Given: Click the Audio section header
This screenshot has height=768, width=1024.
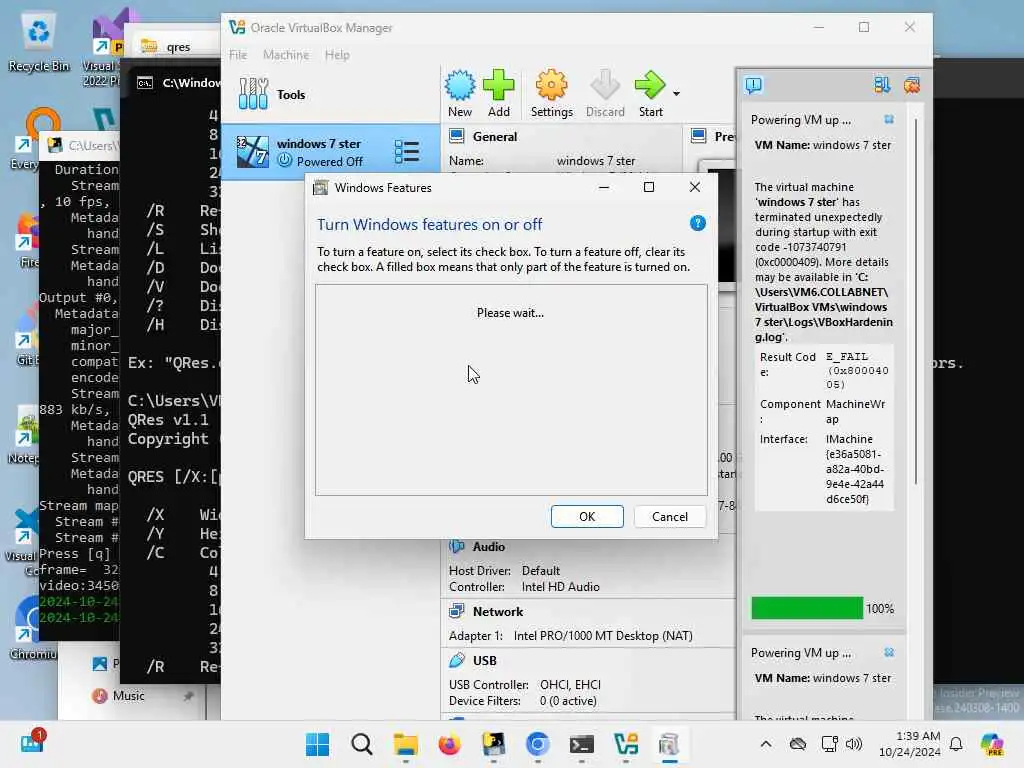Looking at the screenshot, I should pos(488,547).
